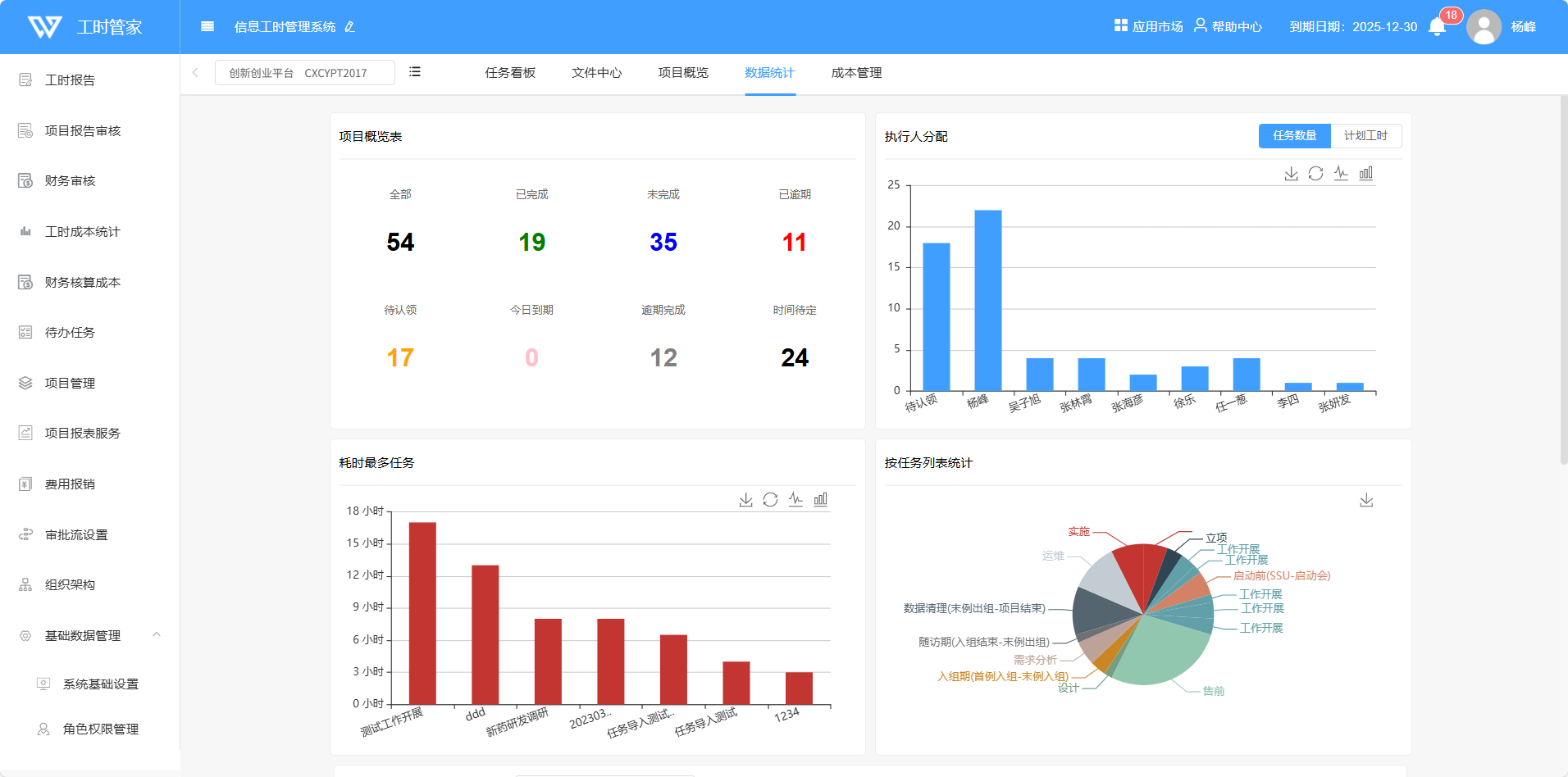Click the notification bell icon
Screen dimensions: 1568x777
(1437, 27)
